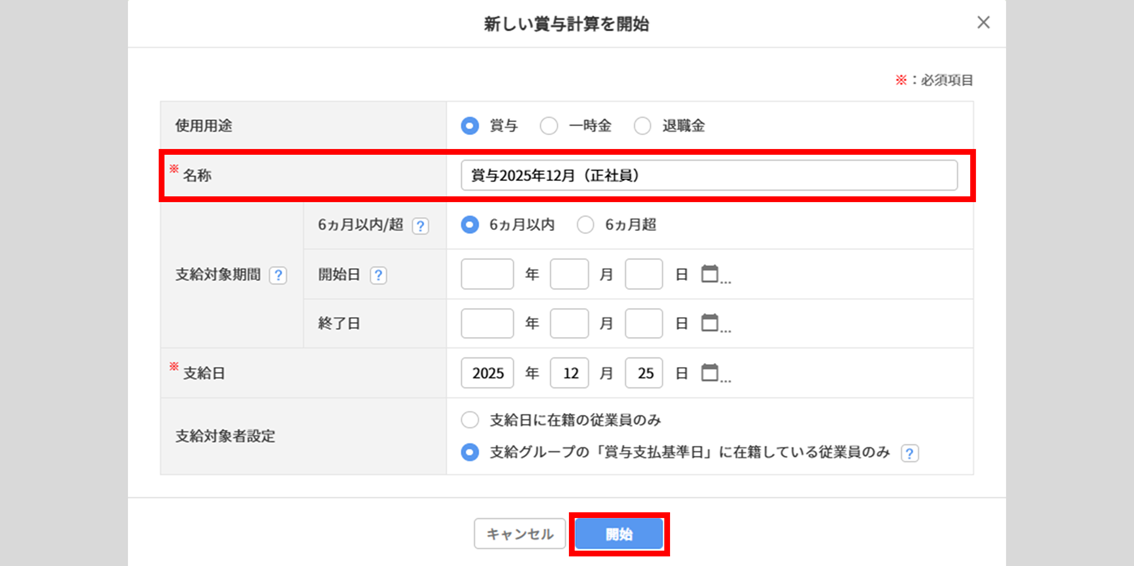Select the 一時金 radio option

coord(549,126)
